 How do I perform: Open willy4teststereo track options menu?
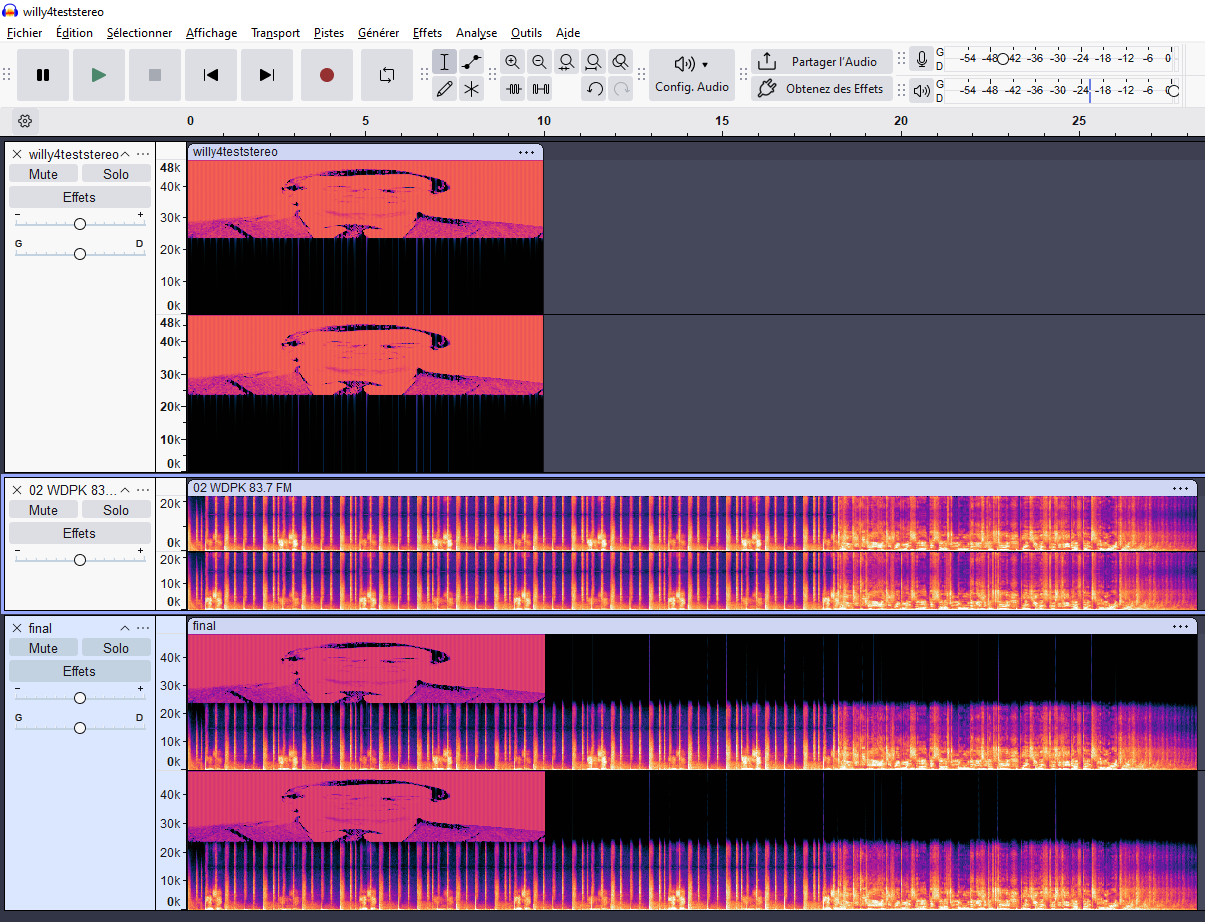[x=143, y=154]
